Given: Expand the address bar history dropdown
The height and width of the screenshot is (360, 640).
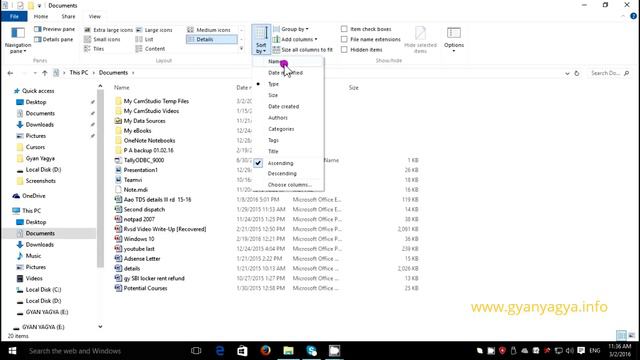Looking at the screenshot, I should coord(567,73).
